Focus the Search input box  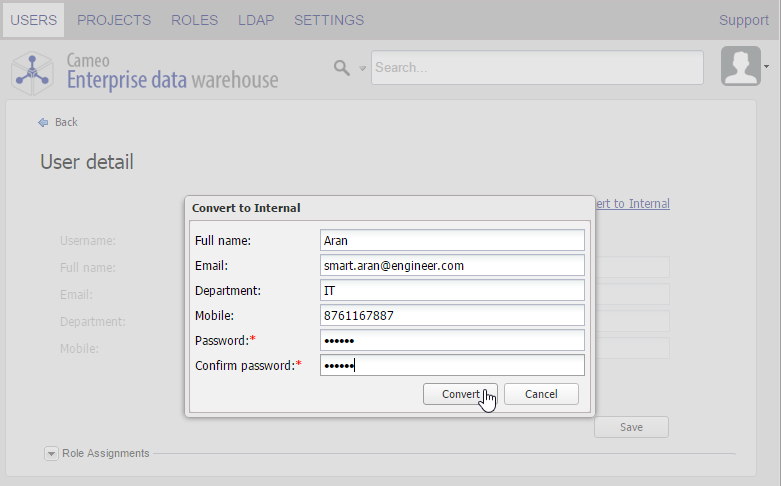click(537, 68)
